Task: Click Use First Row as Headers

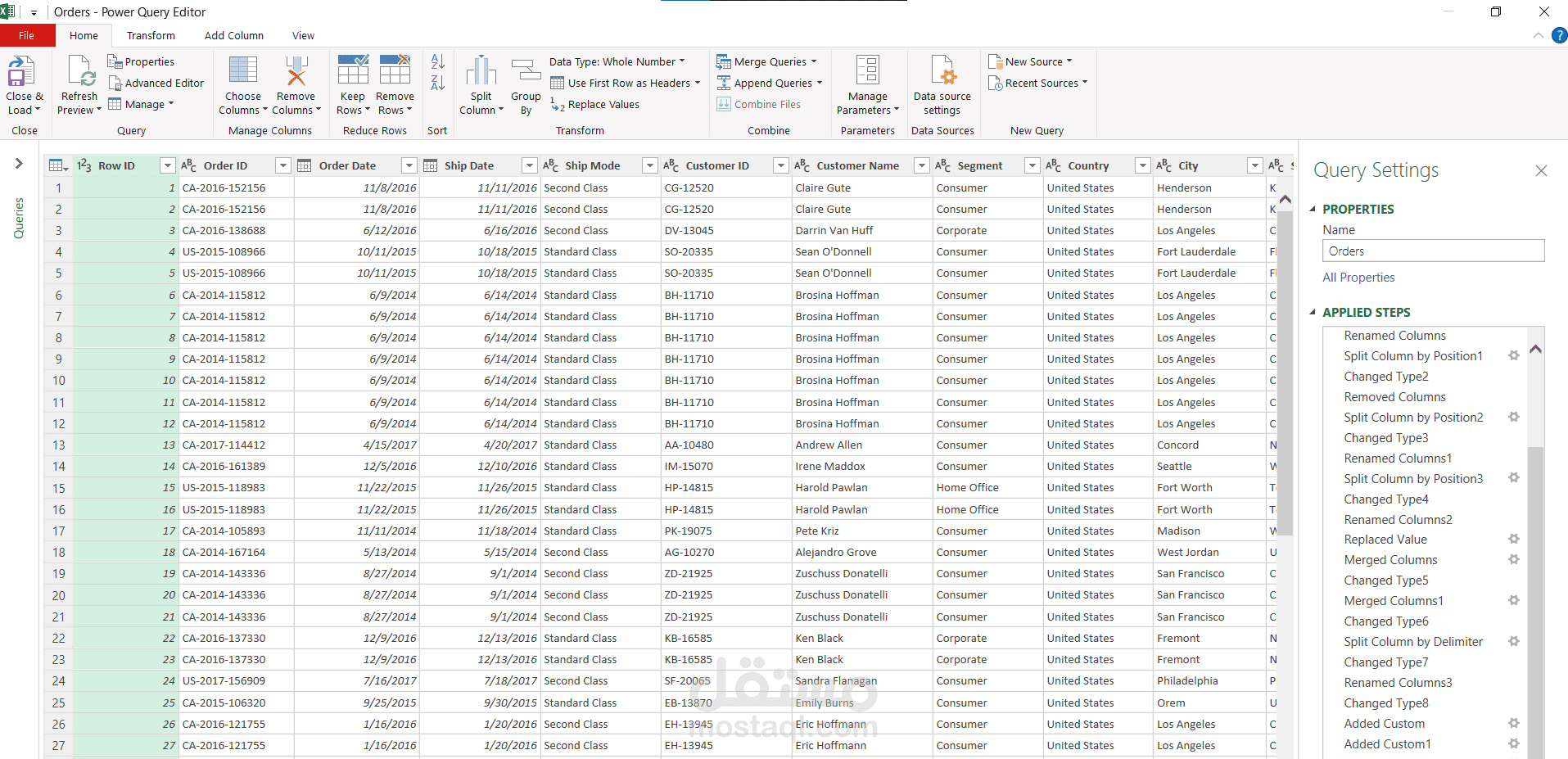Action: 626,83
